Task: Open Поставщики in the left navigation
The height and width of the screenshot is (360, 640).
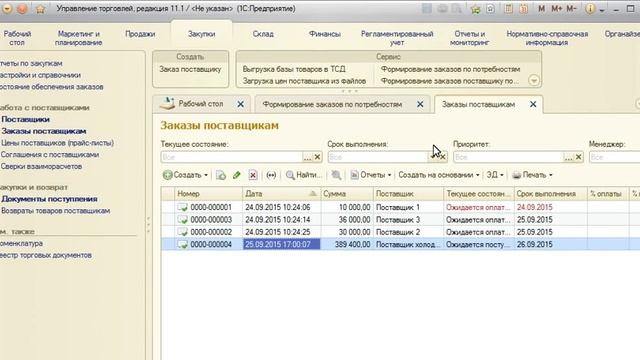Action: (x=25, y=120)
